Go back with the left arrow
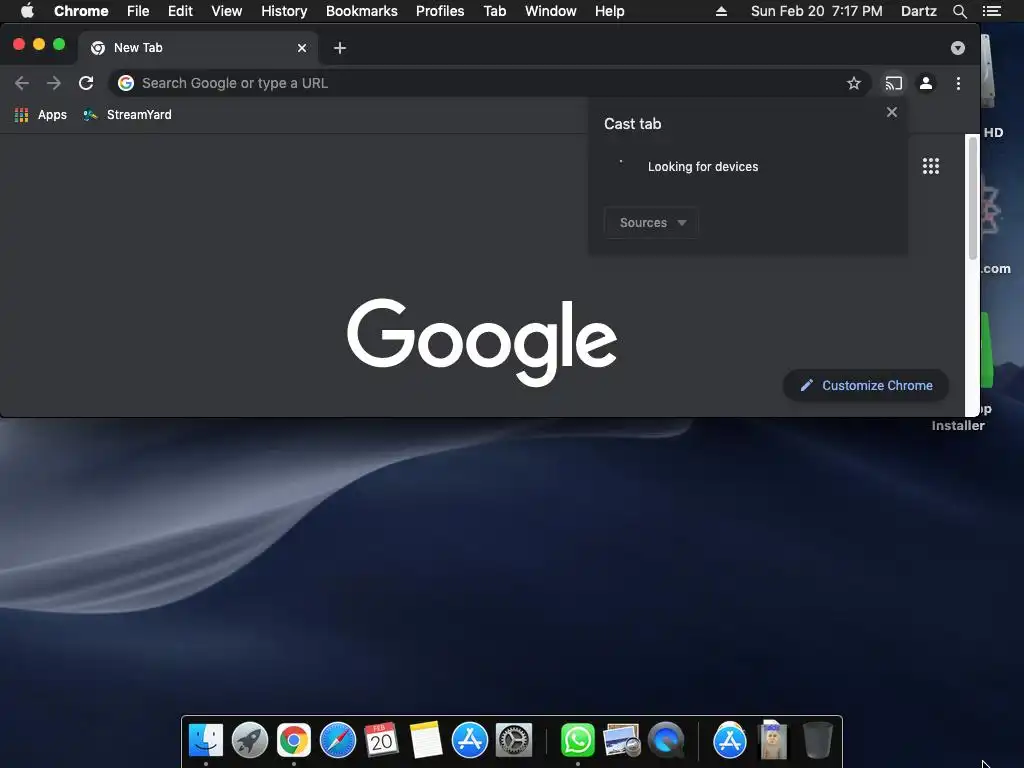This screenshot has height=768, width=1024. coord(22,84)
